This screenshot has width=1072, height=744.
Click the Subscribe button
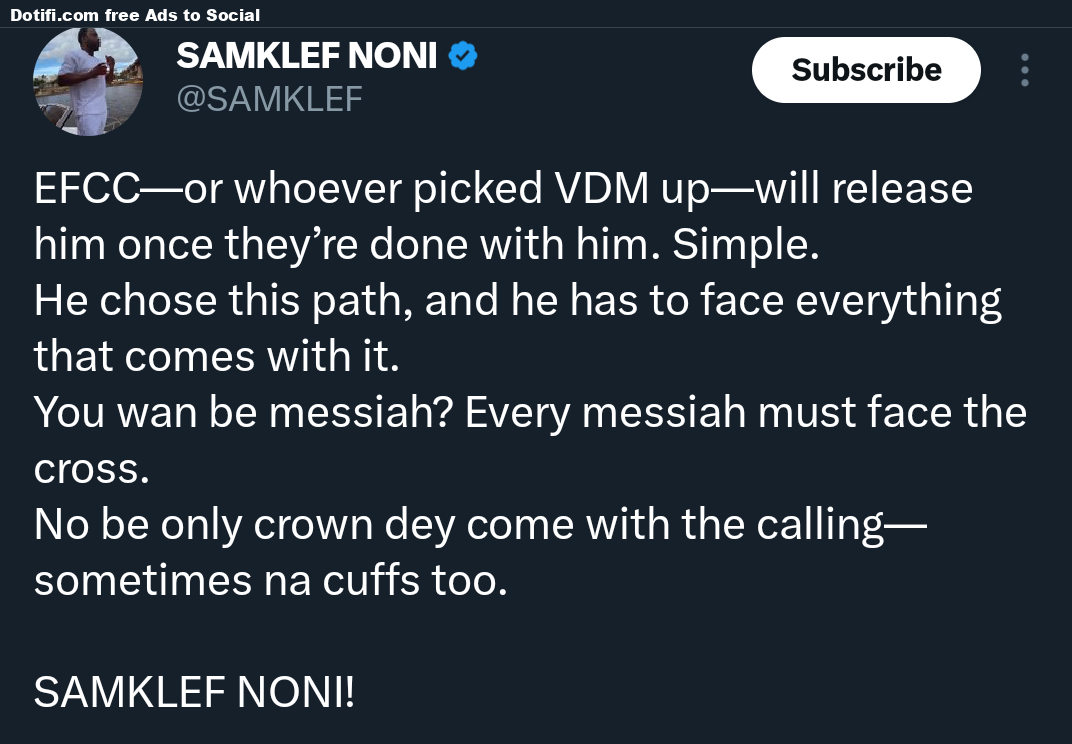866,70
